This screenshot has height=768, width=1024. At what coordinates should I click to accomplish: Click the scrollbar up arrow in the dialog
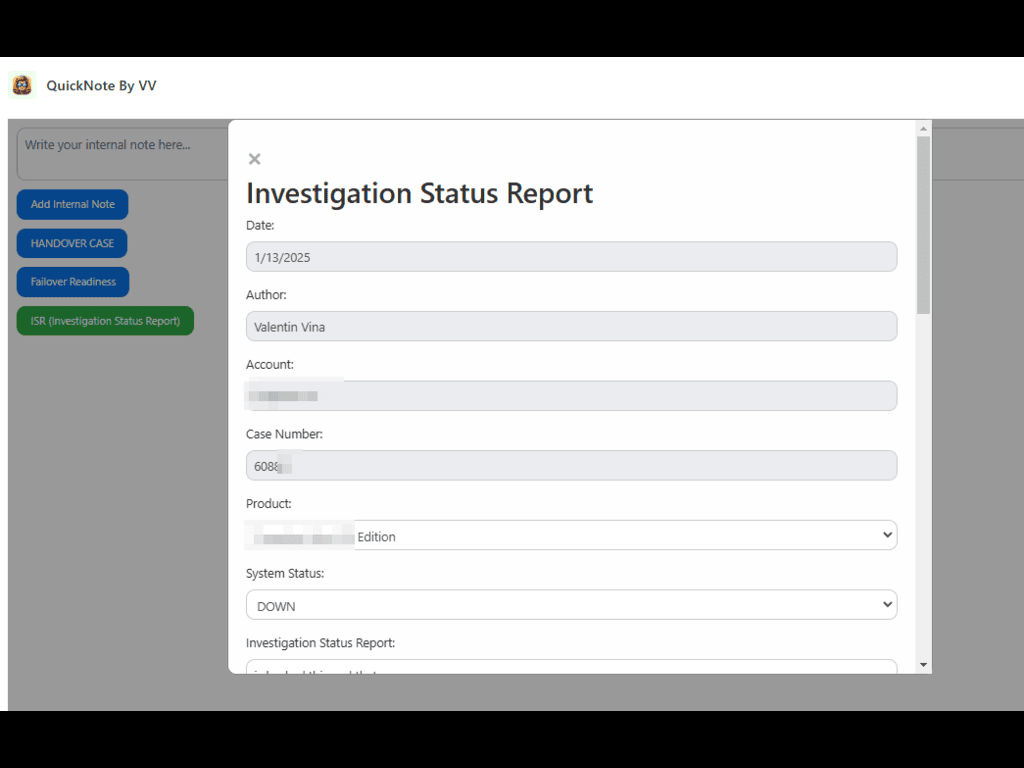coord(923,128)
